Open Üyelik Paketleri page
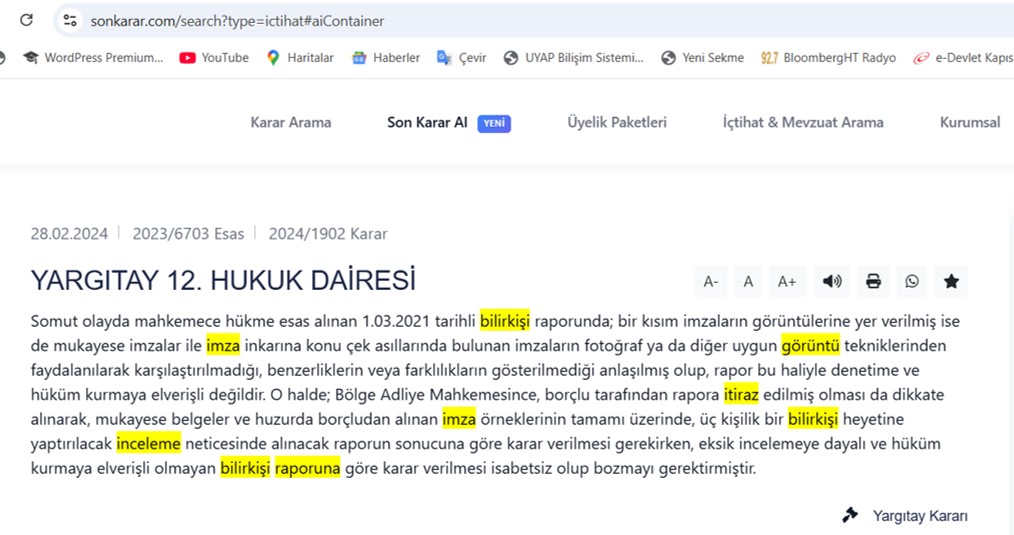This screenshot has width=1014, height=535. (x=616, y=122)
